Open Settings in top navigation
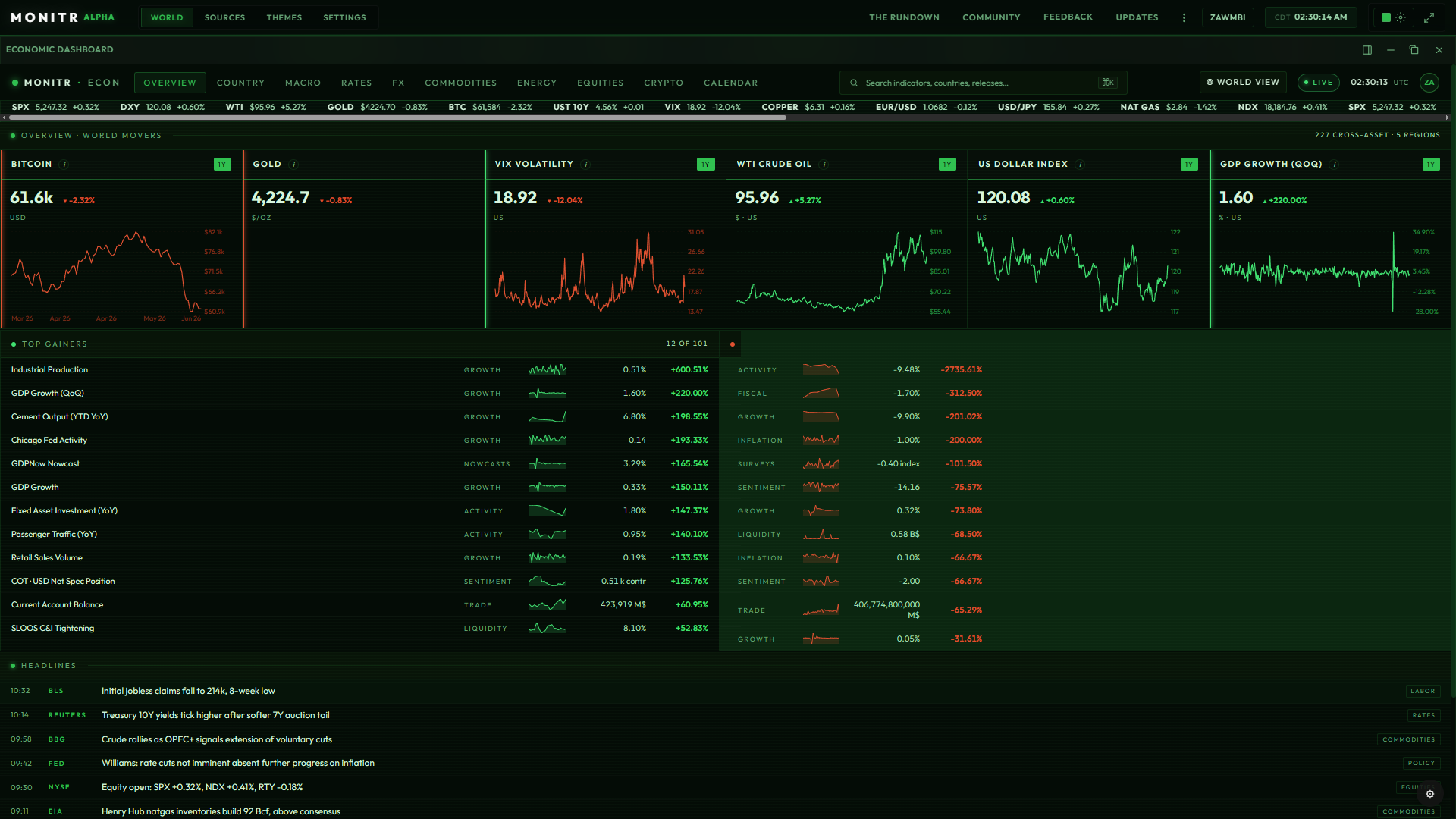 [x=344, y=17]
